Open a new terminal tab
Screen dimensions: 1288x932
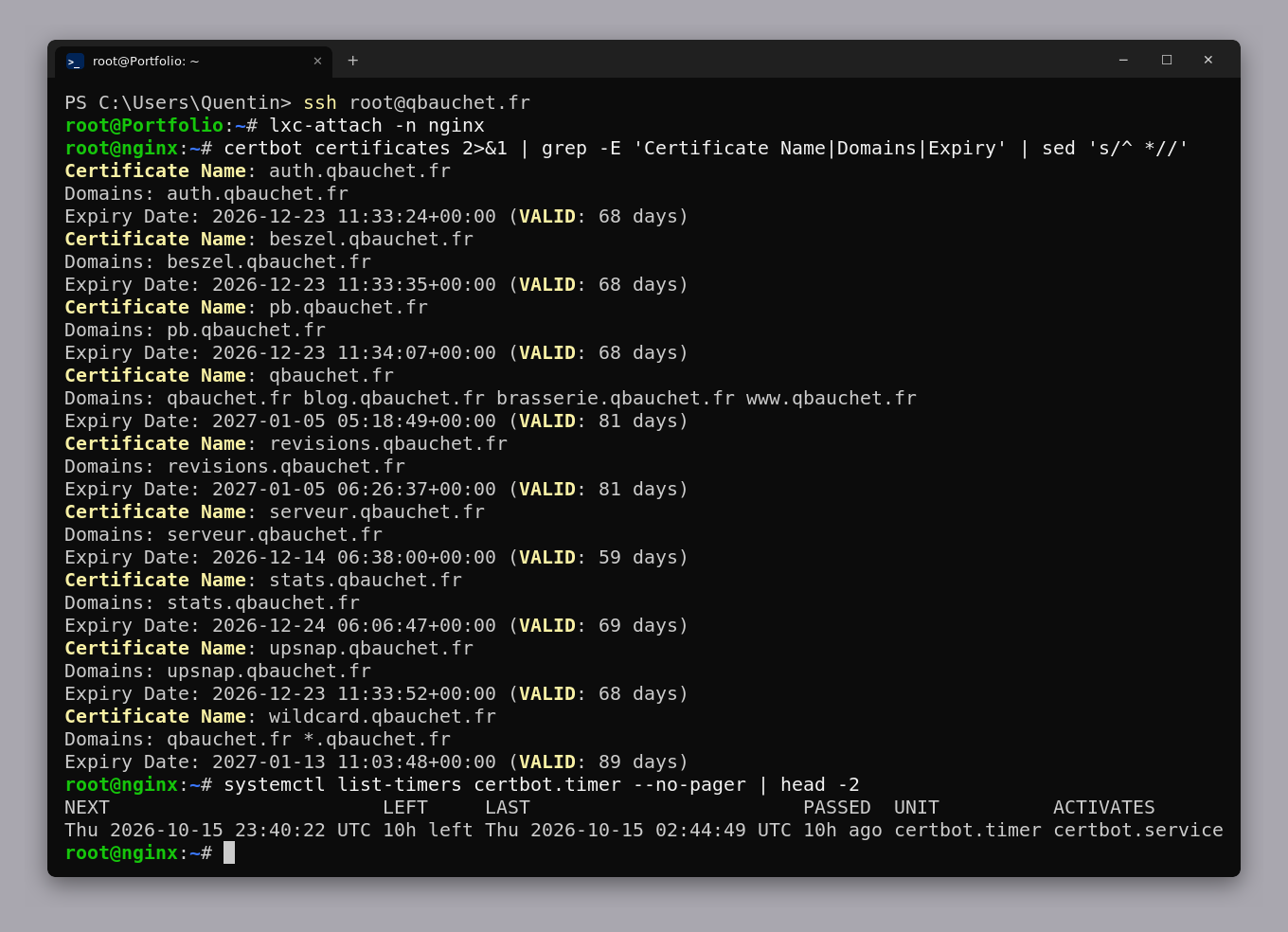tap(353, 61)
